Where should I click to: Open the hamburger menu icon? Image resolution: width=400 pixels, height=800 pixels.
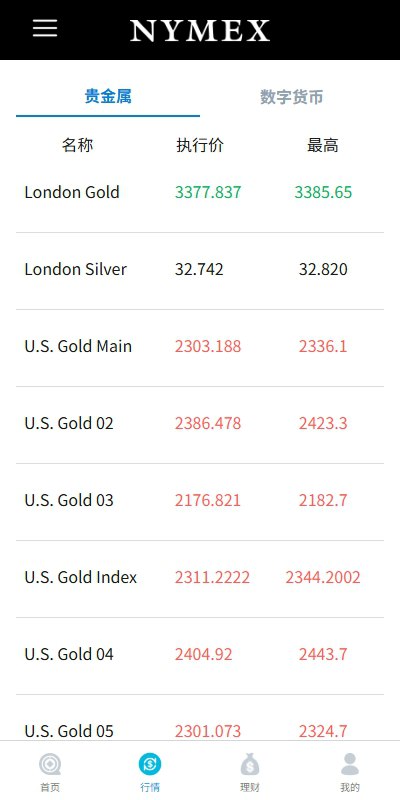pyautogui.click(x=45, y=28)
